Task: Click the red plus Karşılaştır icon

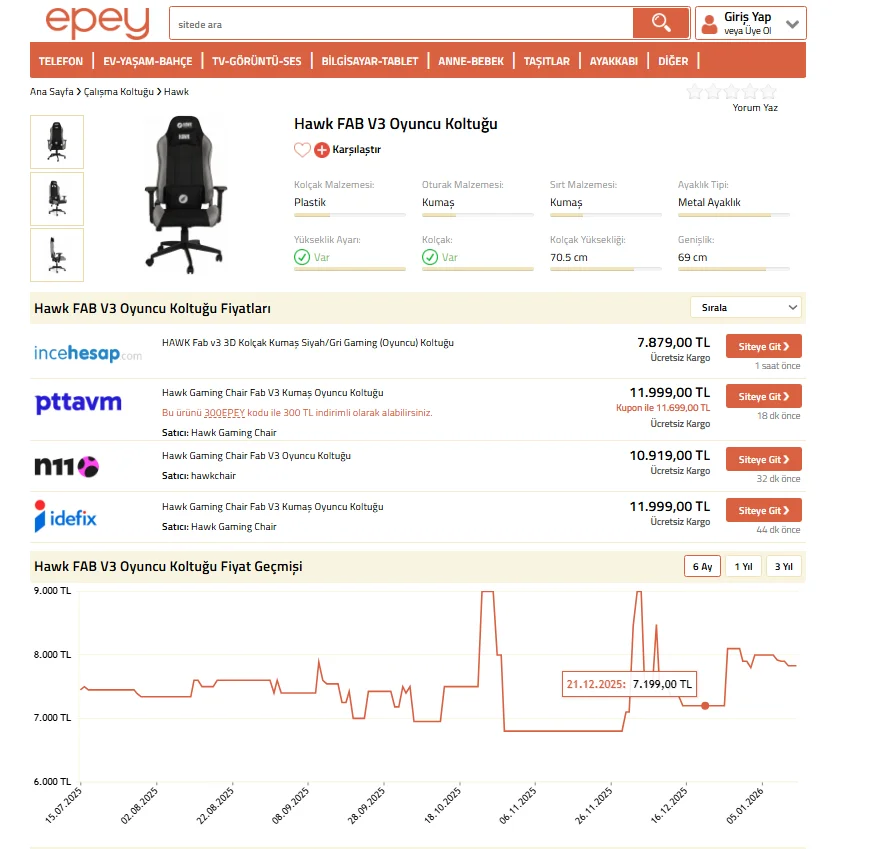Action: pos(322,150)
